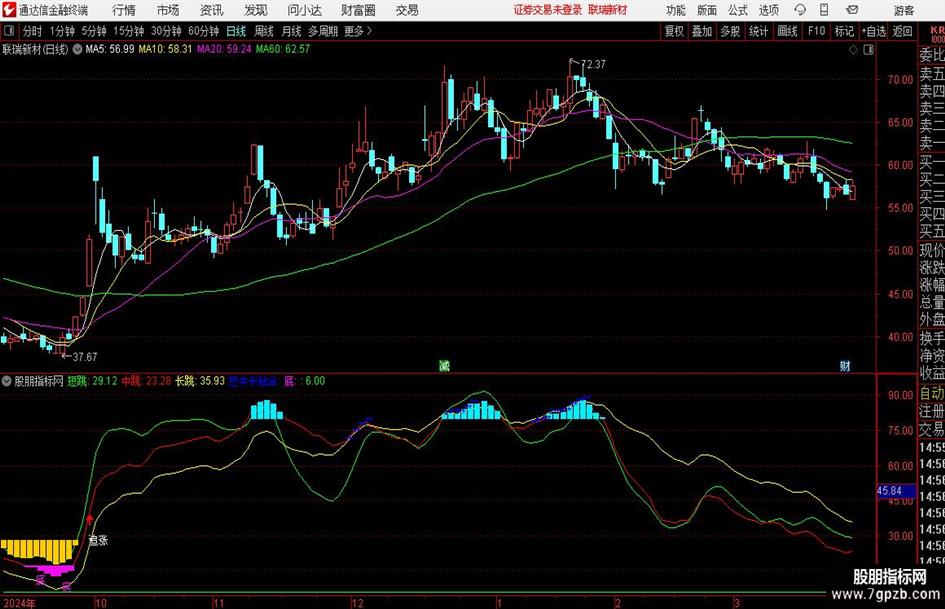Click the blue 财 marker on chart

(845, 365)
